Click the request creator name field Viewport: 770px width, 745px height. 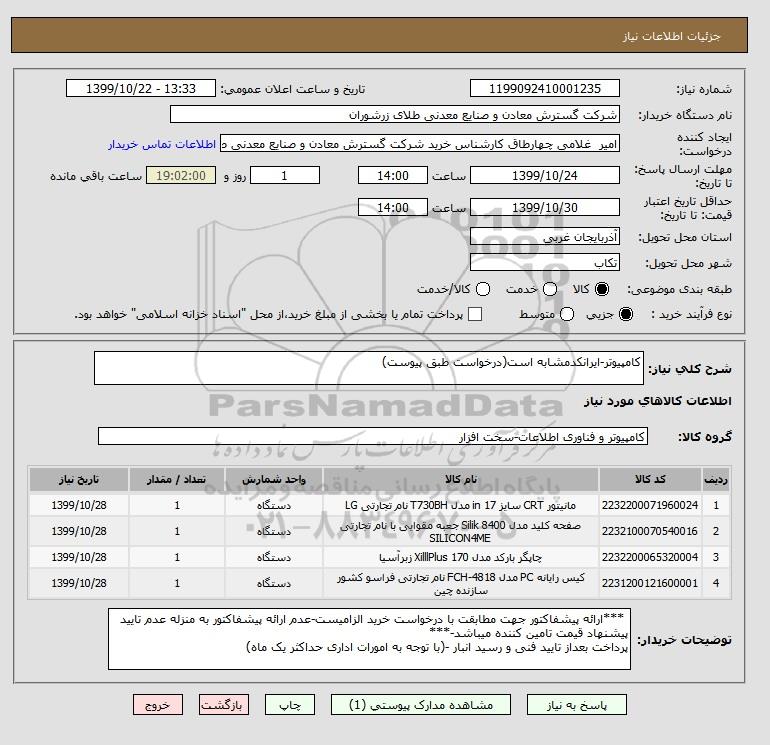pos(420,143)
